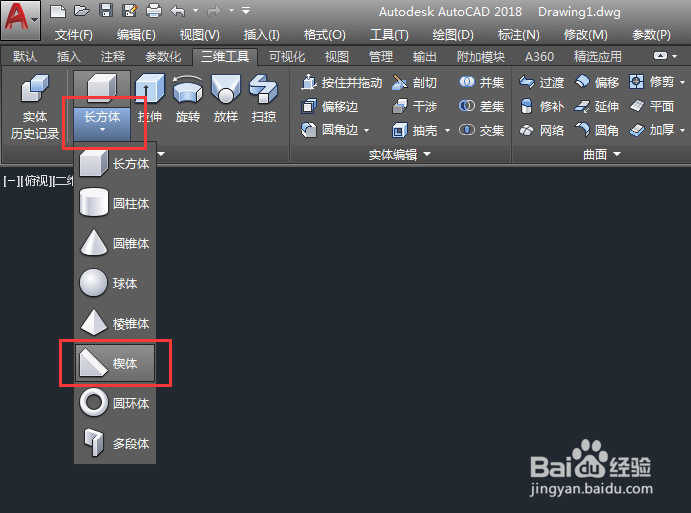Open the 文件(F) menu

[74, 35]
